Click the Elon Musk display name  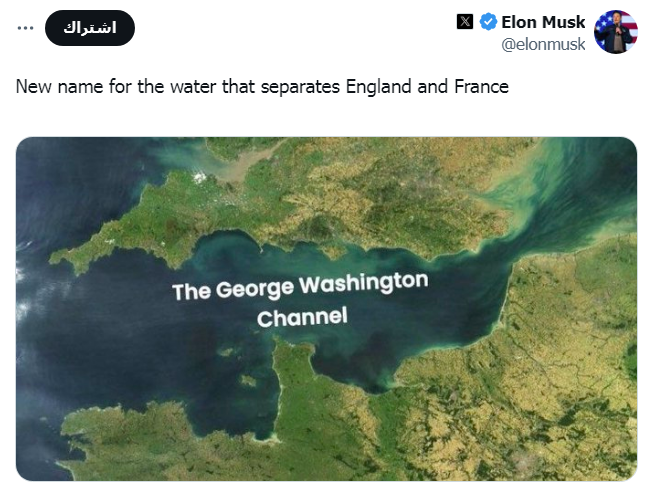tap(543, 22)
